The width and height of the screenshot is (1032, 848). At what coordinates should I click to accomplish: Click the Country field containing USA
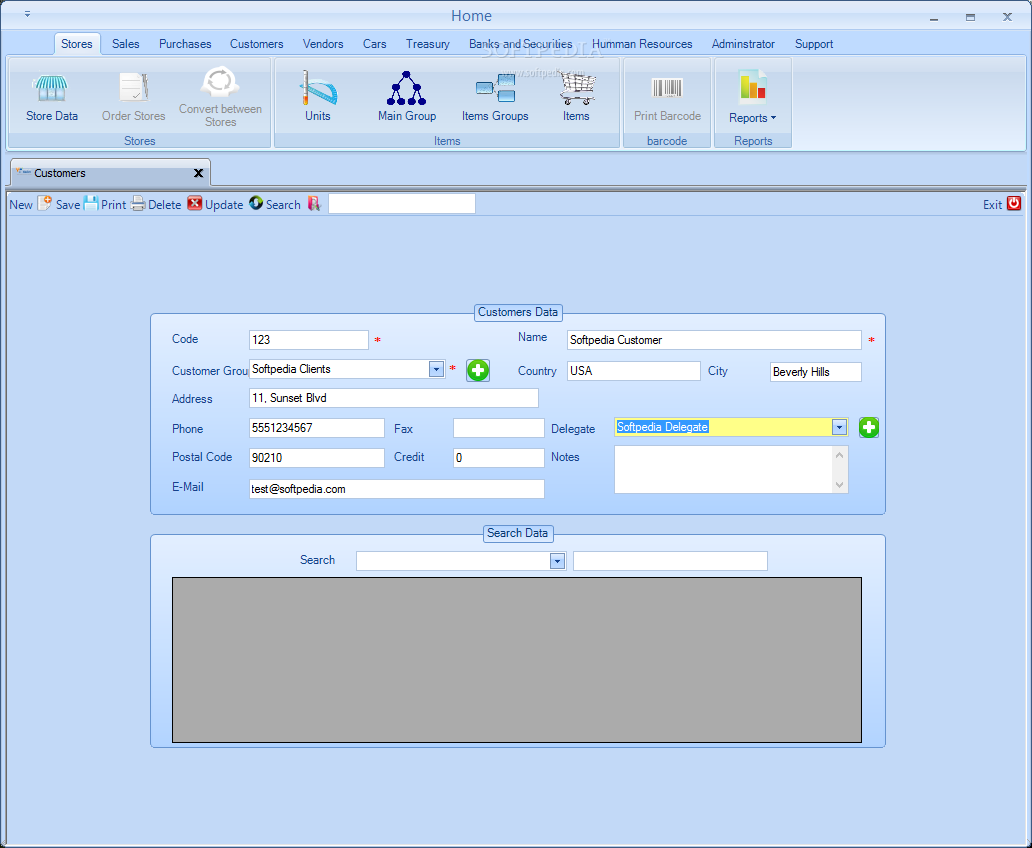click(x=634, y=371)
